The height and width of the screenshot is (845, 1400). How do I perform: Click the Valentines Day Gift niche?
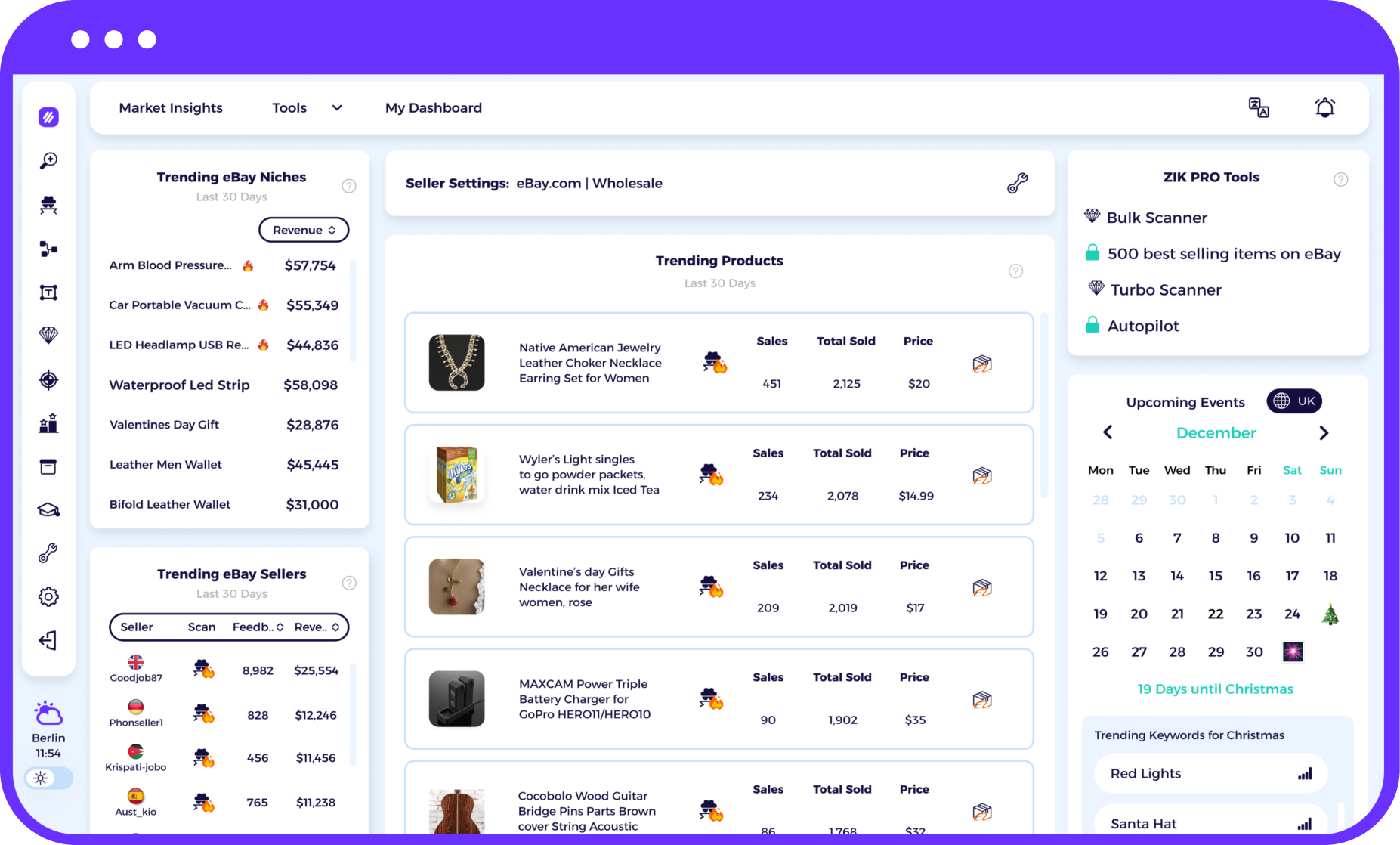tap(164, 425)
